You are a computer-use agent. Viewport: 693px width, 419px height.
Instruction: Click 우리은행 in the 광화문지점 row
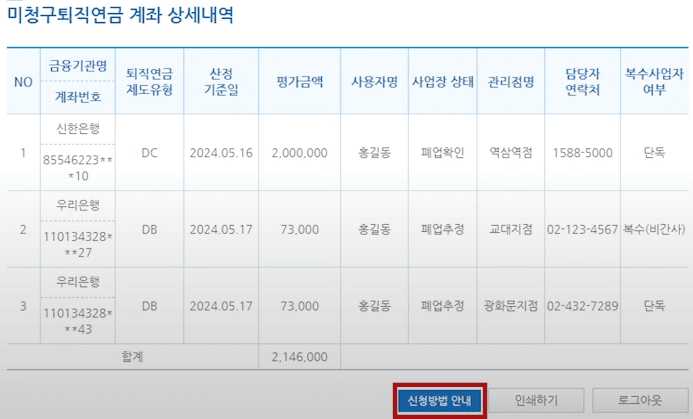tap(78, 282)
